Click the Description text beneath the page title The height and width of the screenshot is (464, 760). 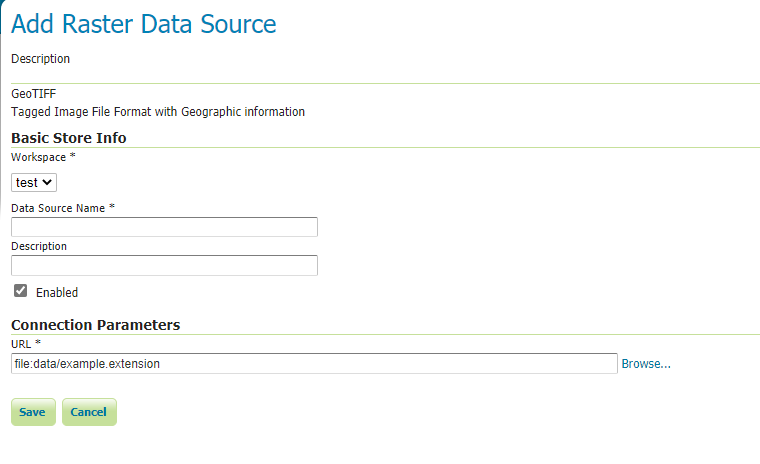pyautogui.click(x=40, y=59)
